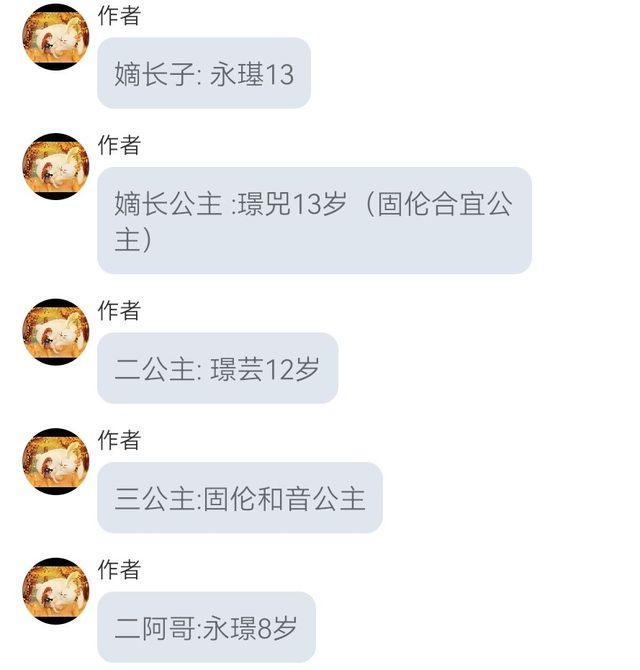Open the avatar beside the 嫡长子 message
The image size is (640, 670).
click(x=56, y=36)
